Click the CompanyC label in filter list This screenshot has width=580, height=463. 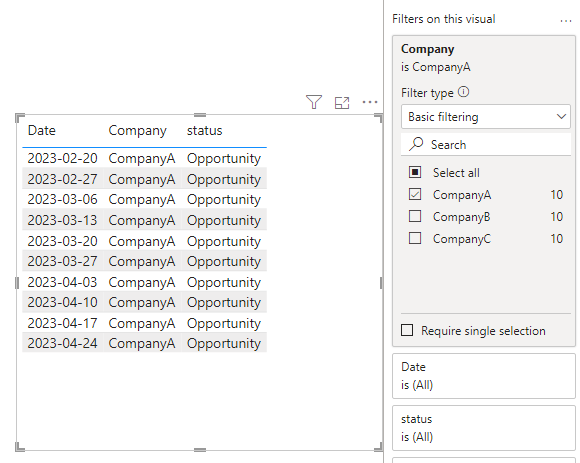tap(462, 239)
